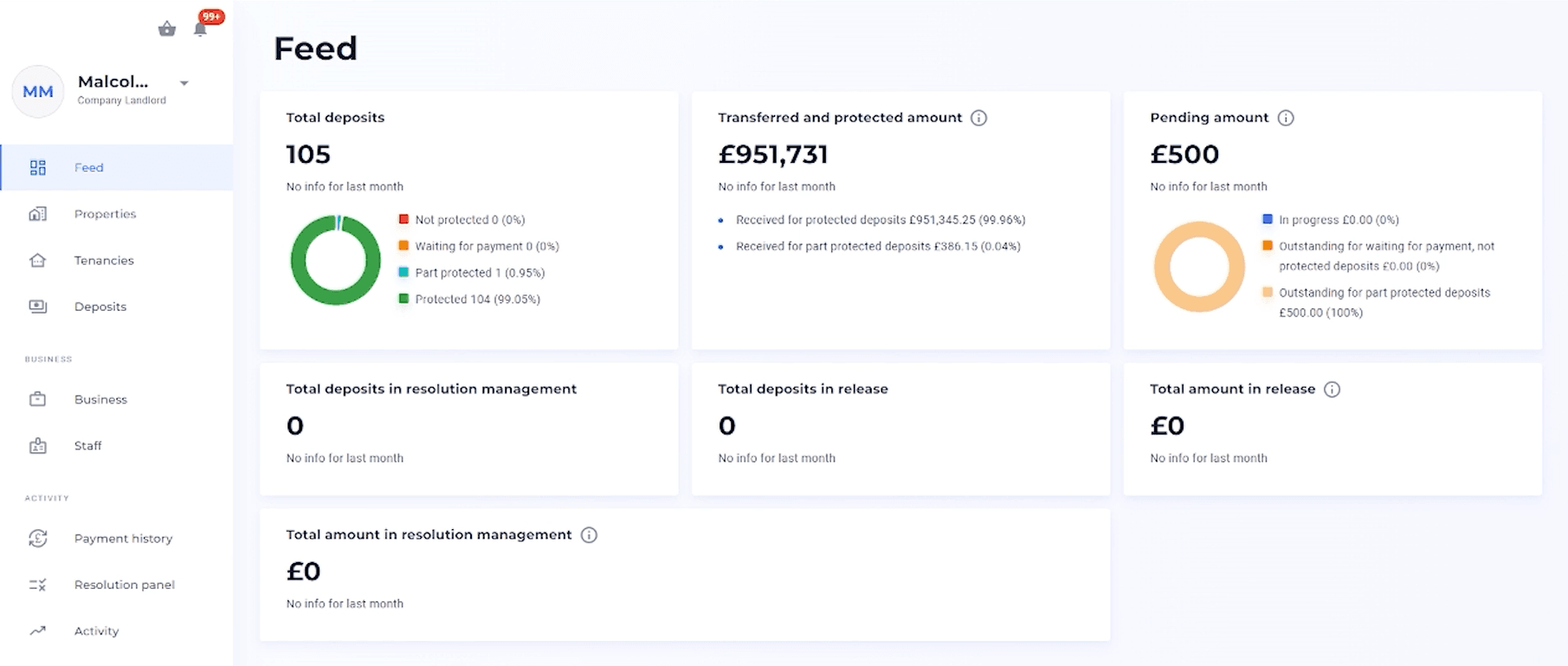Click the Resolution panel icon
The height and width of the screenshot is (666, 1568).
37,585
